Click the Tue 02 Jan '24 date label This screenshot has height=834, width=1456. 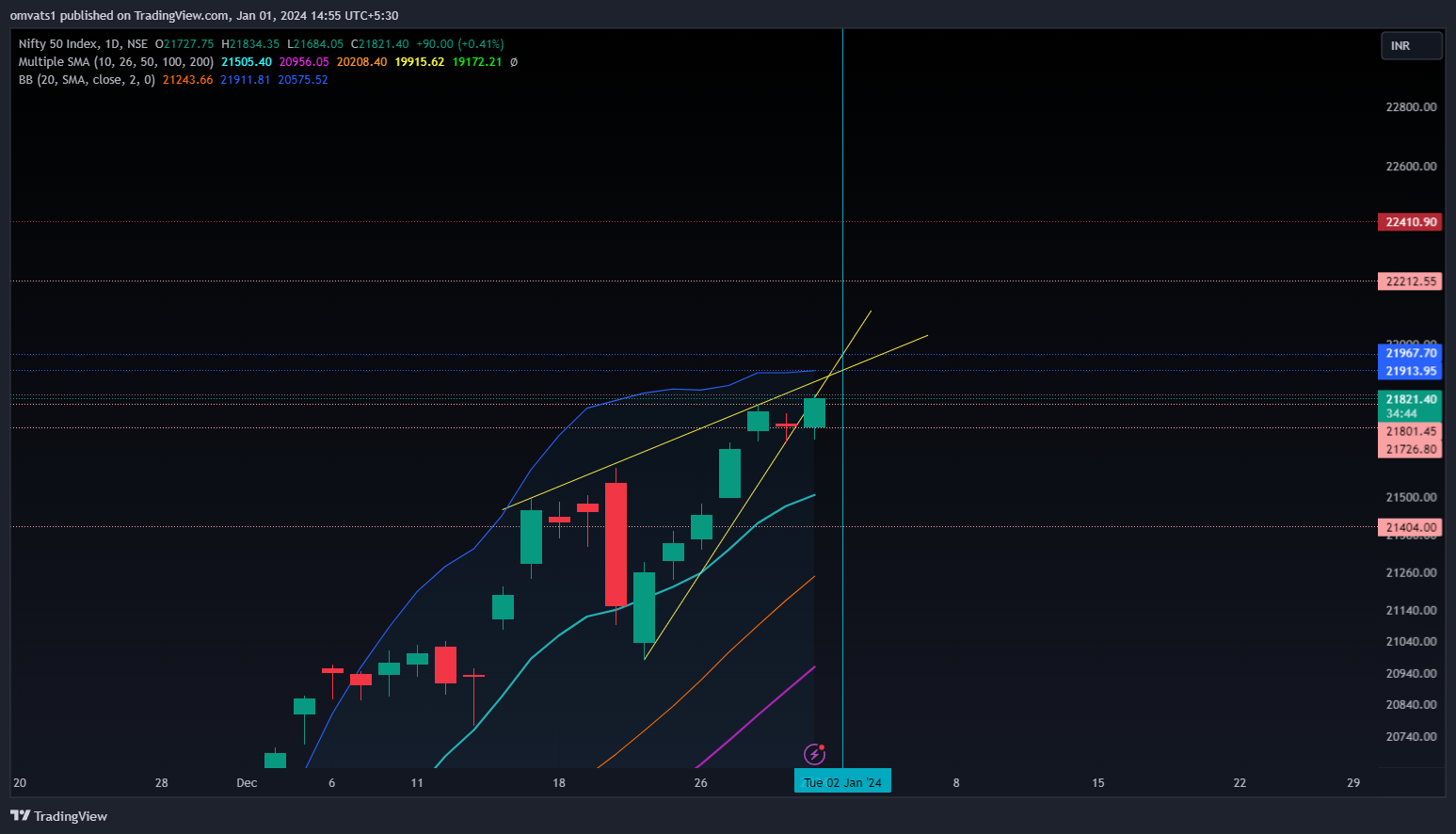click(x=842, y=782)
